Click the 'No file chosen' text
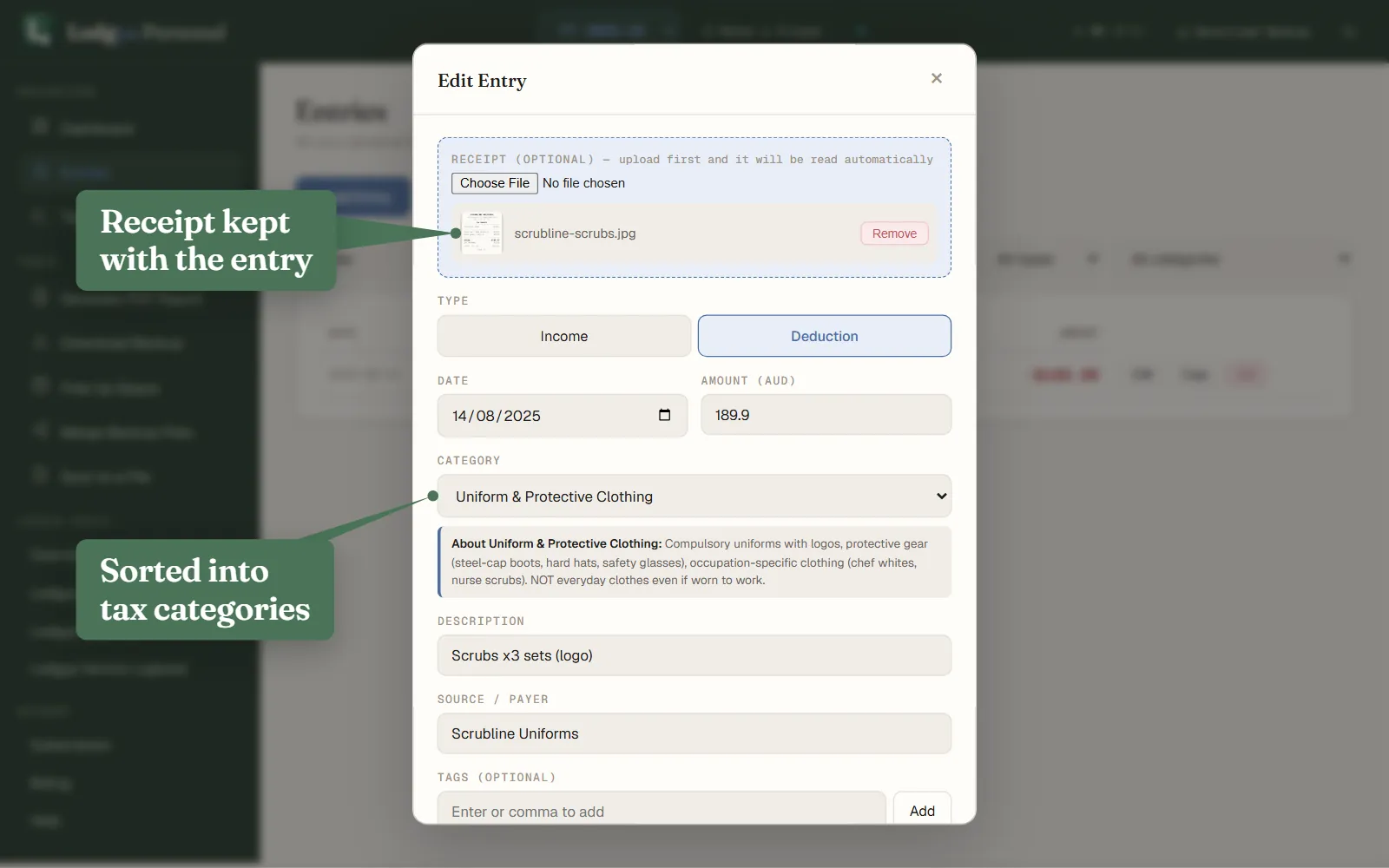This screenshot has height=868, width=1389. pyautogui.click(x=583, y=183)
